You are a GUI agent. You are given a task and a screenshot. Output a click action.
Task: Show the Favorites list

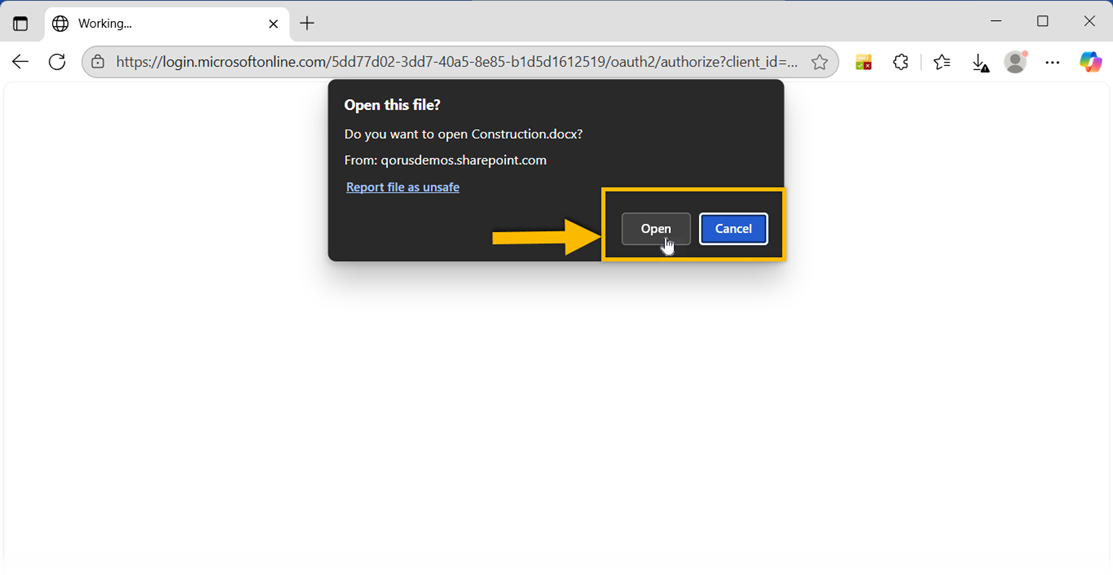(x=941, y=62)
